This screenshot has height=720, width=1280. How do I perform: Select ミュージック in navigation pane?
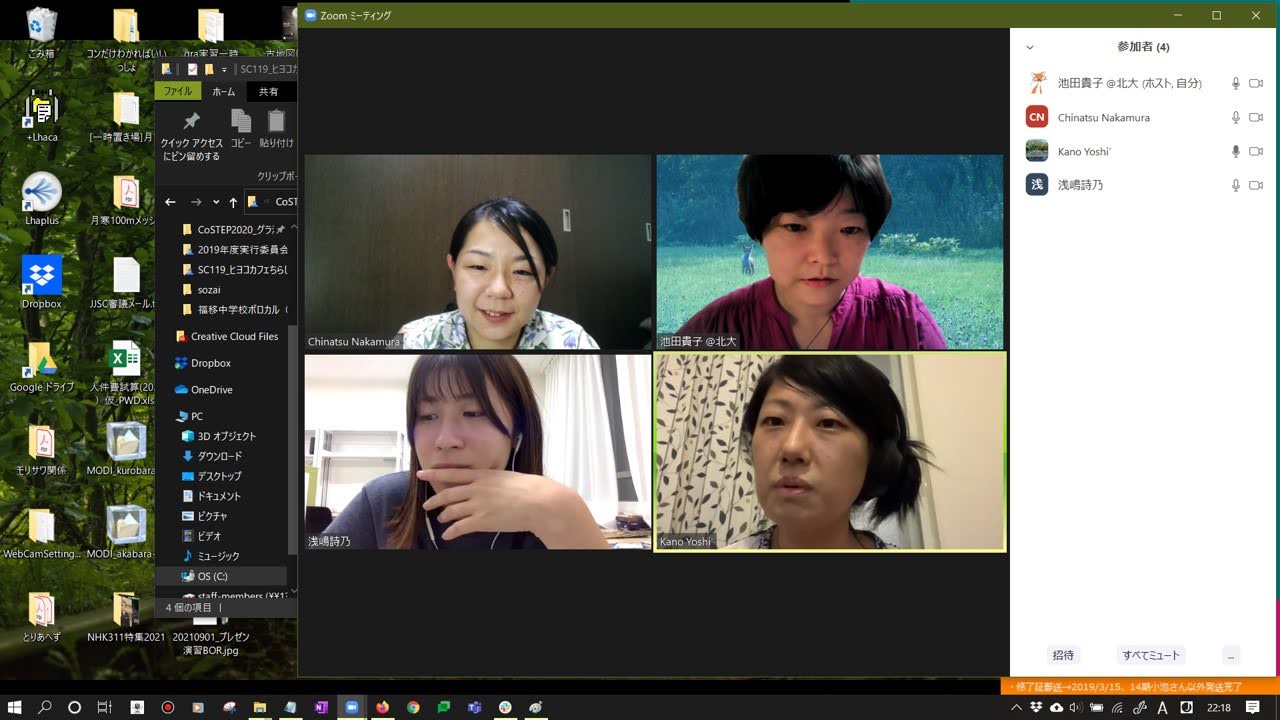point(211,556)
